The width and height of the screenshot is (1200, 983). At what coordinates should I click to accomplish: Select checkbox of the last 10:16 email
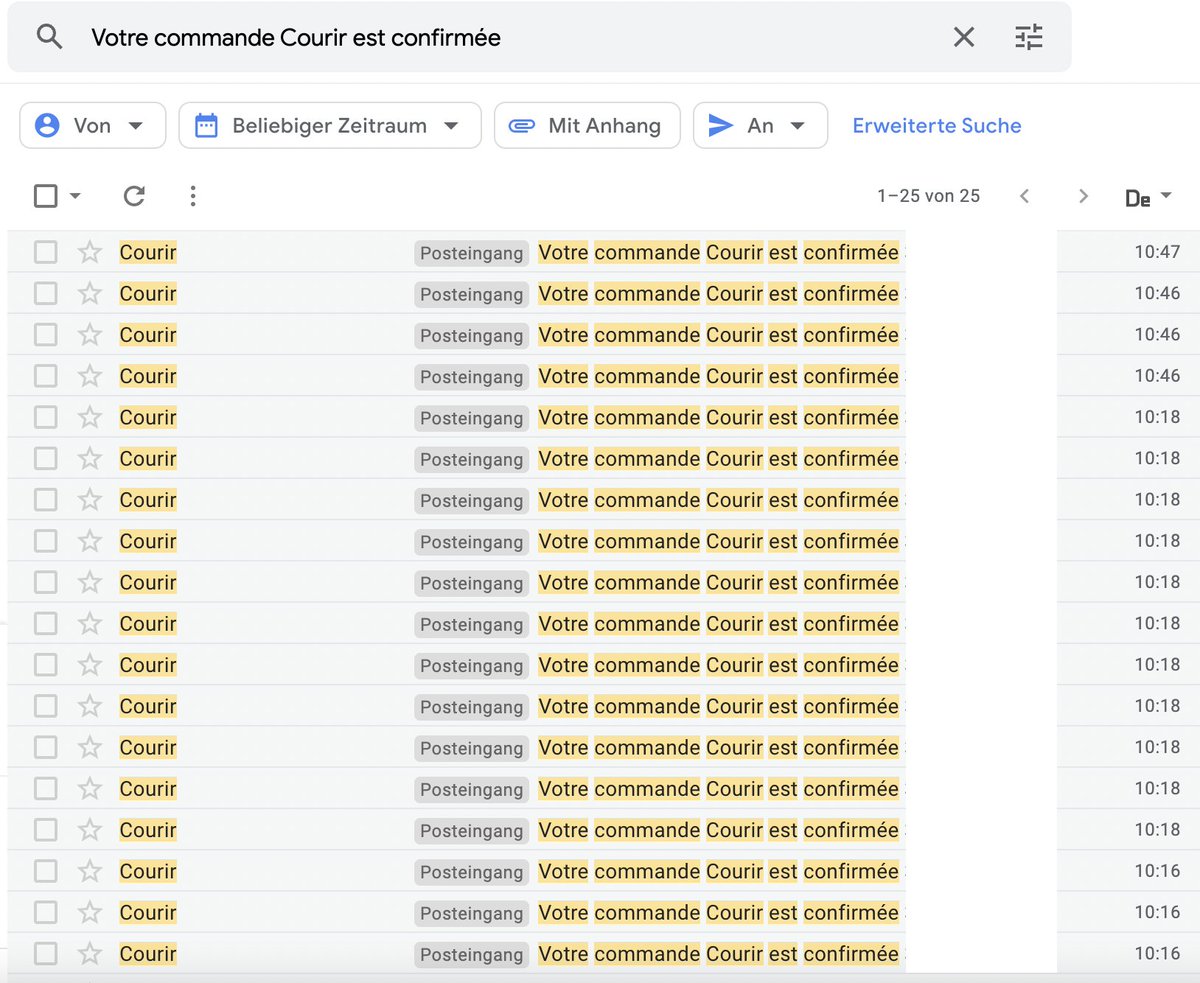[x=46, y=953]
